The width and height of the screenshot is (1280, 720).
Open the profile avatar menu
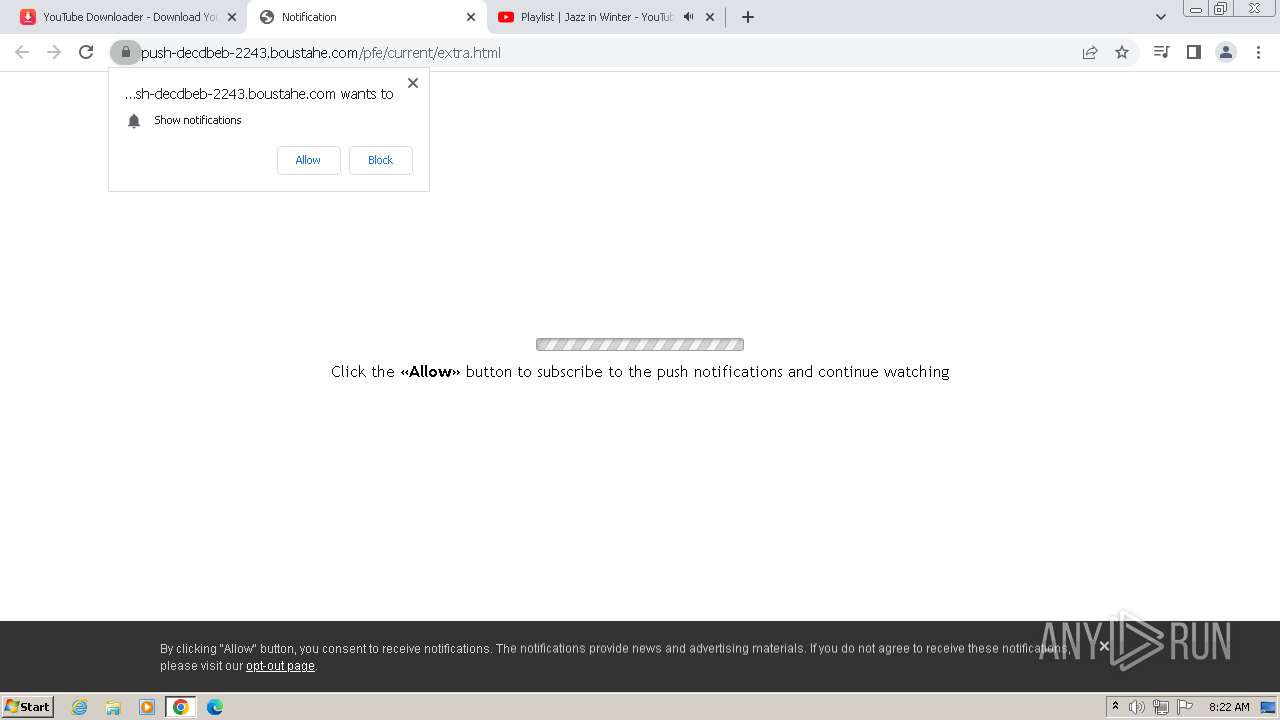pyautogui.click(x=1226, y=52)
